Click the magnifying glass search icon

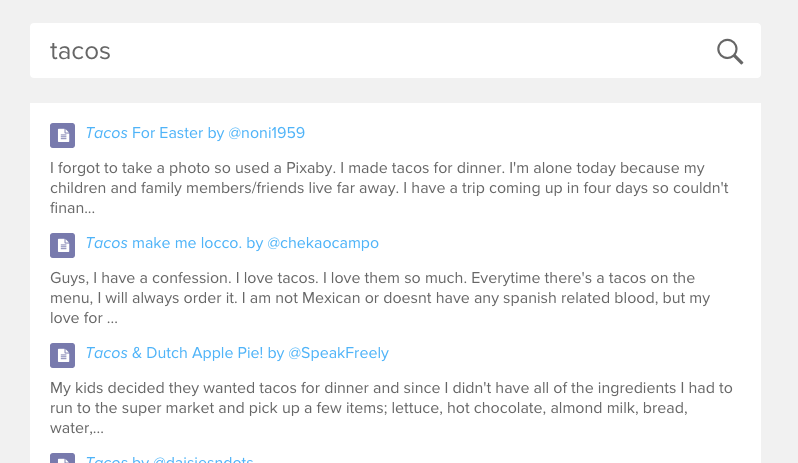(730, 51)
